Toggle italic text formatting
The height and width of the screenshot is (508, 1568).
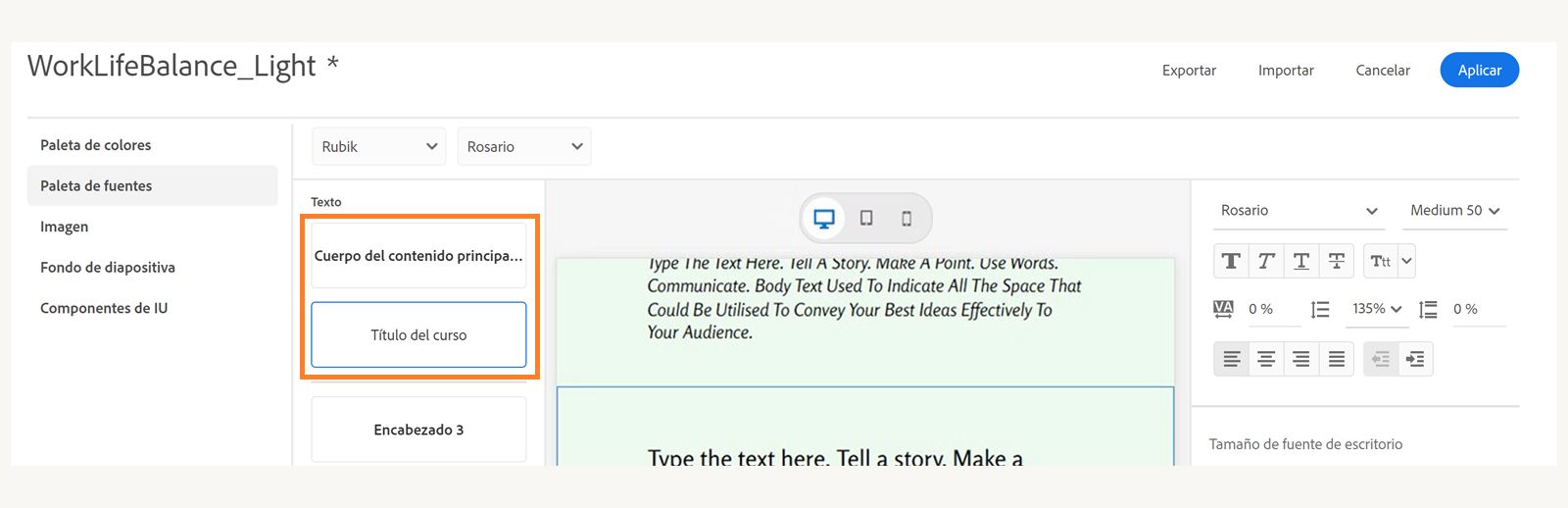coord(1266,261)
